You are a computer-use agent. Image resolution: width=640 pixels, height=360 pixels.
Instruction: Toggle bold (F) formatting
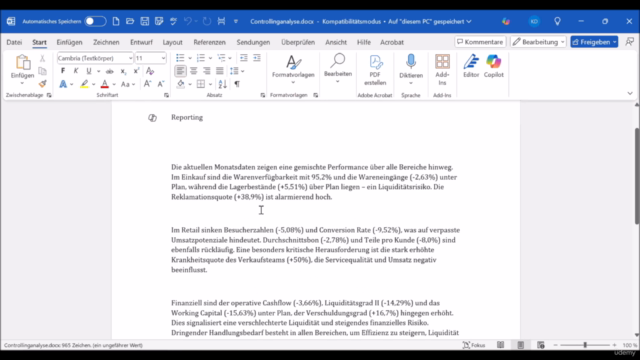[63, 71]
